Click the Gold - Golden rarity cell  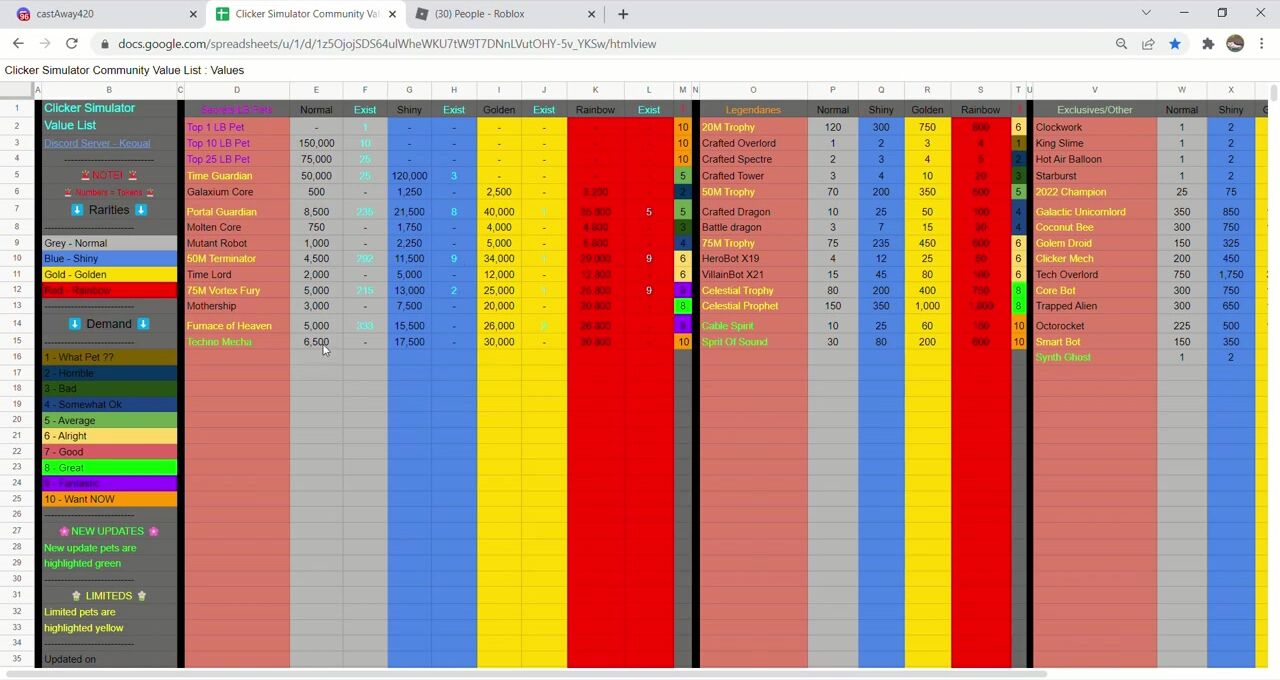(109, 274)
